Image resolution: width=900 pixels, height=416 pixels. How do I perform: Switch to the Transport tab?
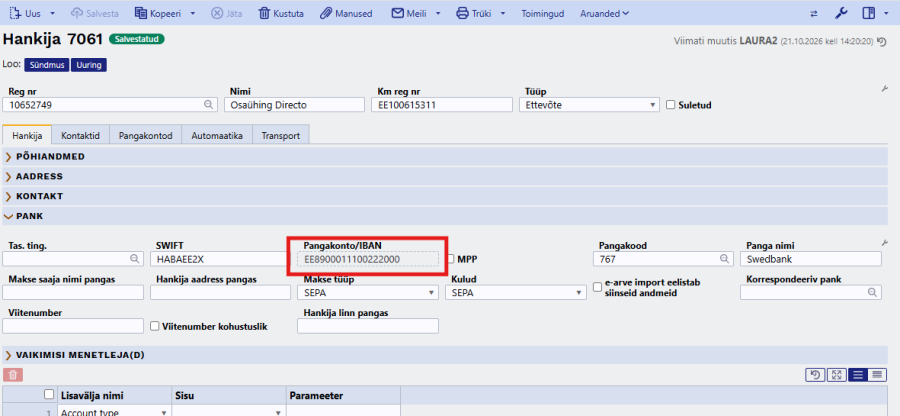[281, 136]
